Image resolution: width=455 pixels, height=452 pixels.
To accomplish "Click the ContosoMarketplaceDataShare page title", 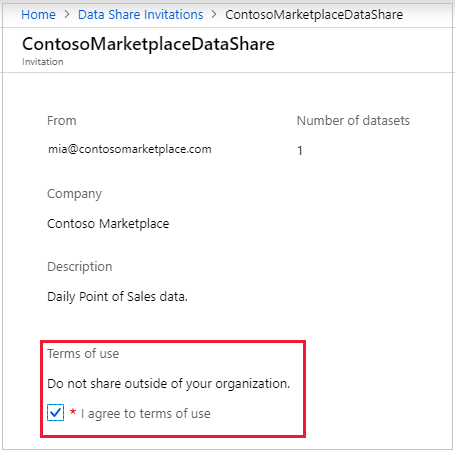I will 148,44.
